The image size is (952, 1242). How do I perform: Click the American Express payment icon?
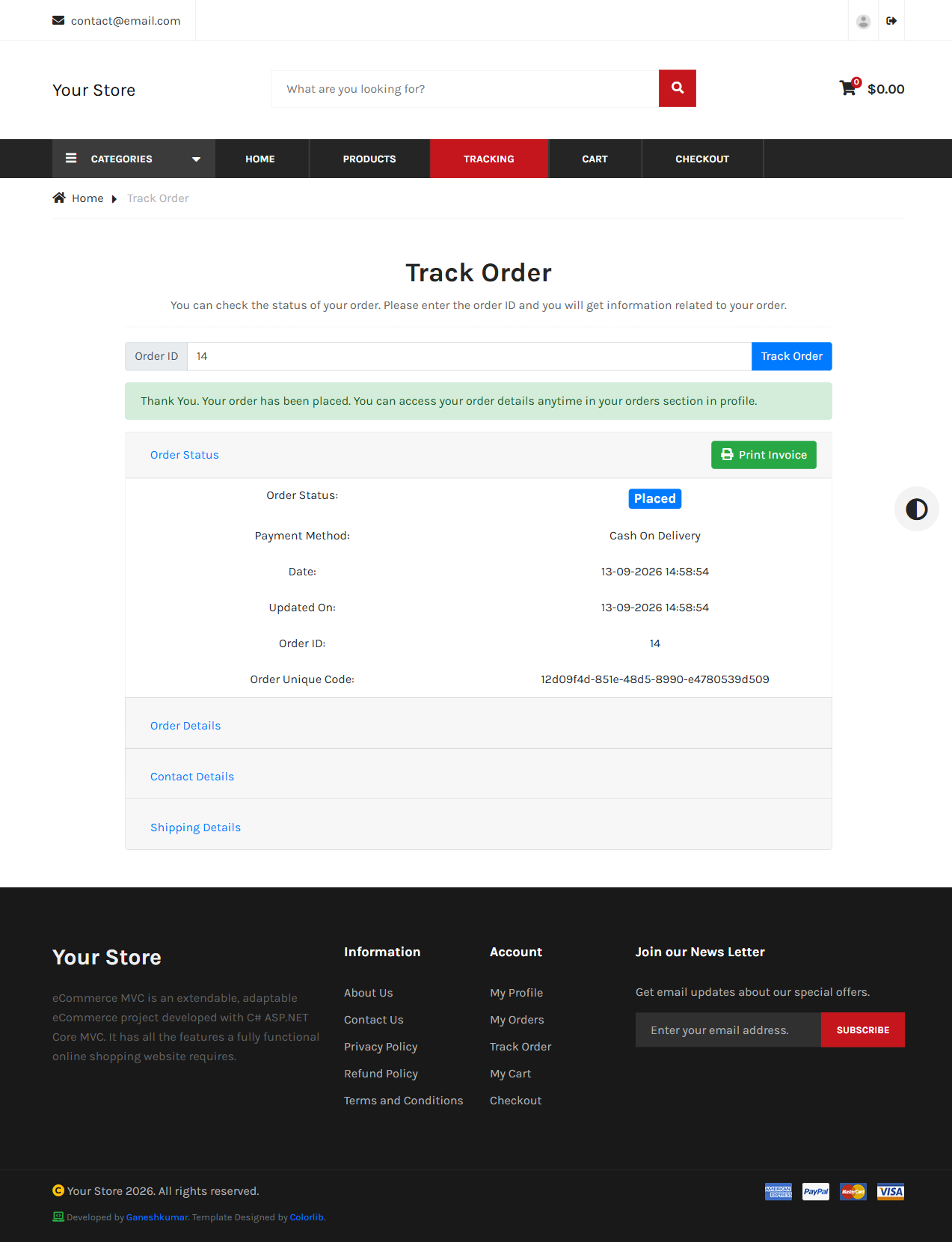[779, 1191]
